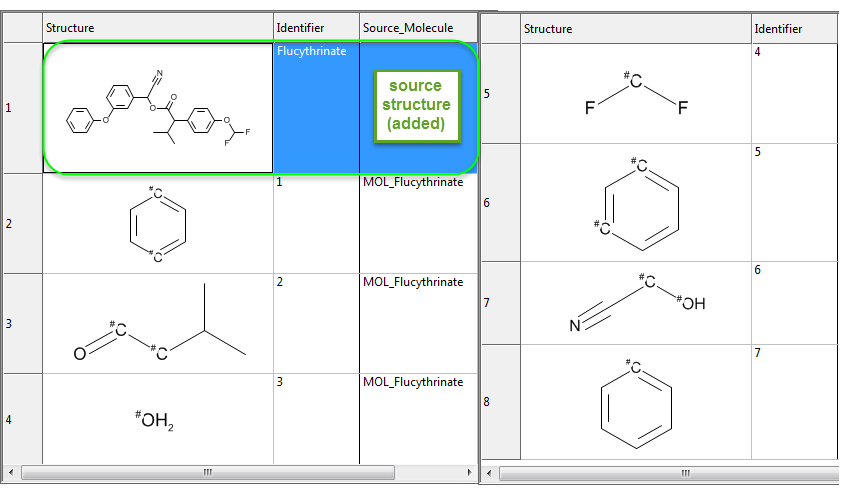This screenshot has height=494, width=851.
Task: Click the Structure column header in right table
Action: click(636, 29)
